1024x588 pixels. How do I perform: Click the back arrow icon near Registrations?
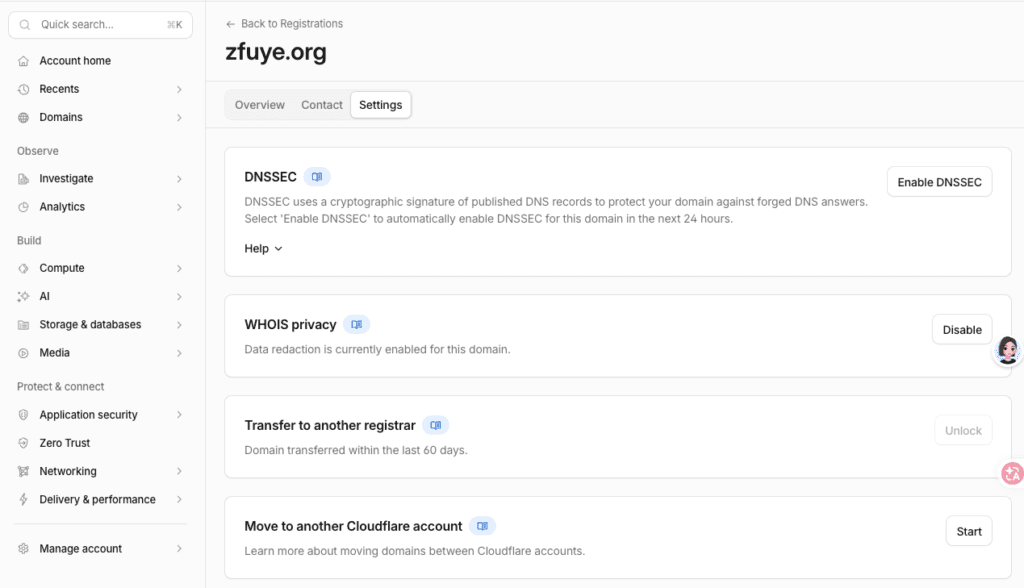click(231, 24)
